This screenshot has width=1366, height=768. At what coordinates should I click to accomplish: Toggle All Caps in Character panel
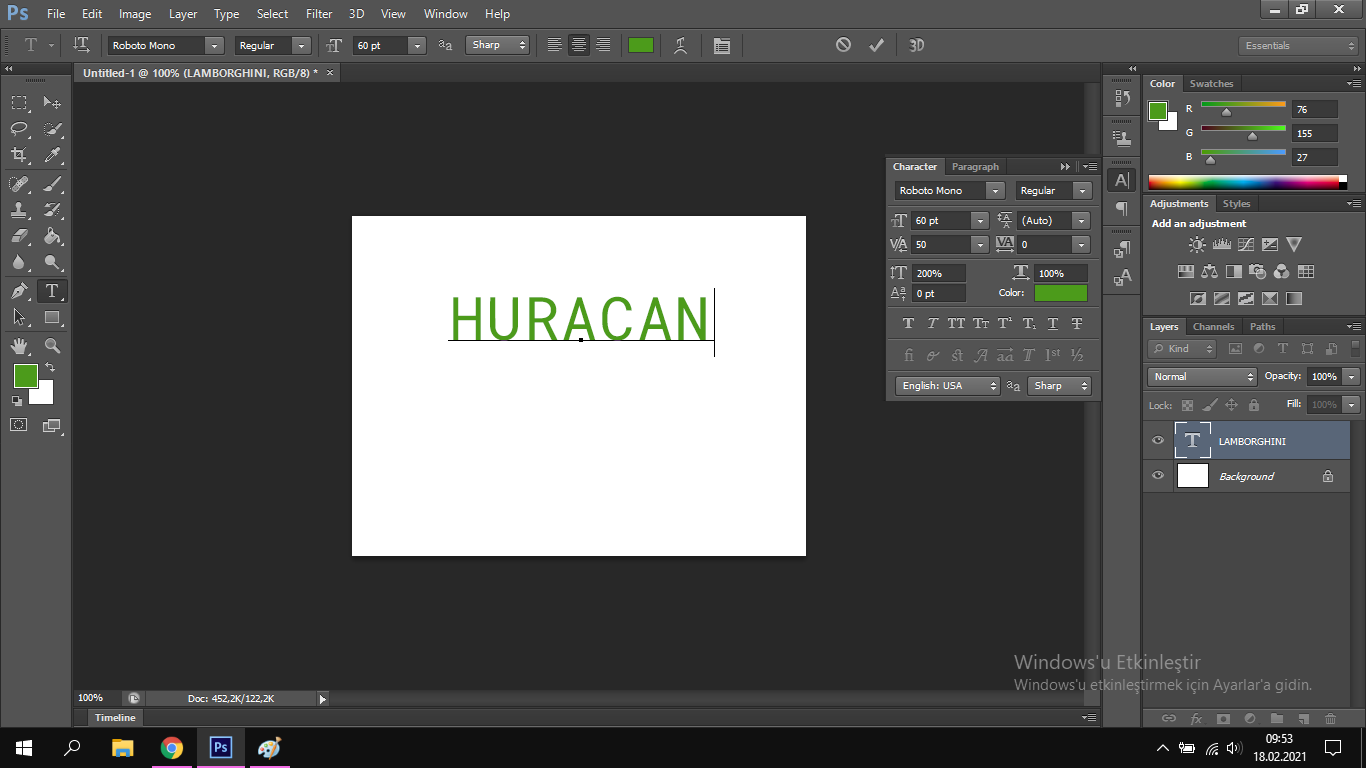pos(956,323)
